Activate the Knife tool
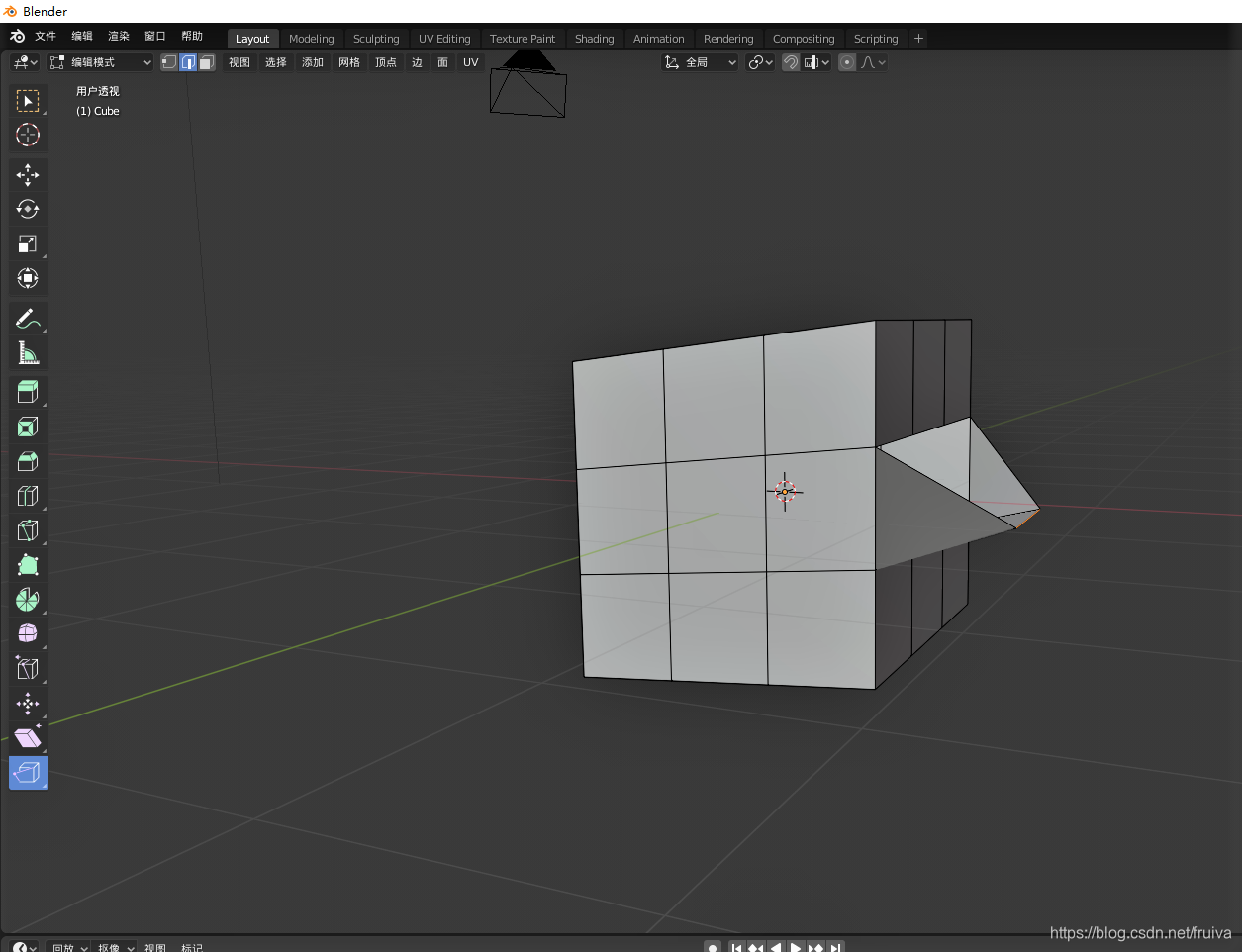 28,530
